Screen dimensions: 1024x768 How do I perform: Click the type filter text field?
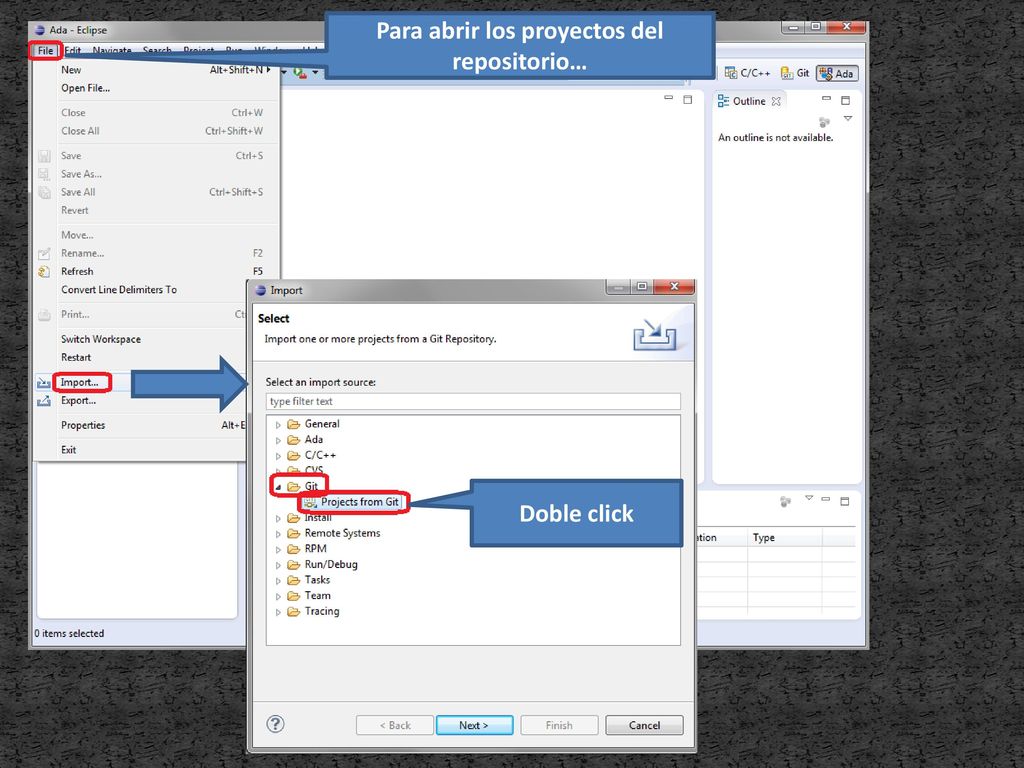473,401
